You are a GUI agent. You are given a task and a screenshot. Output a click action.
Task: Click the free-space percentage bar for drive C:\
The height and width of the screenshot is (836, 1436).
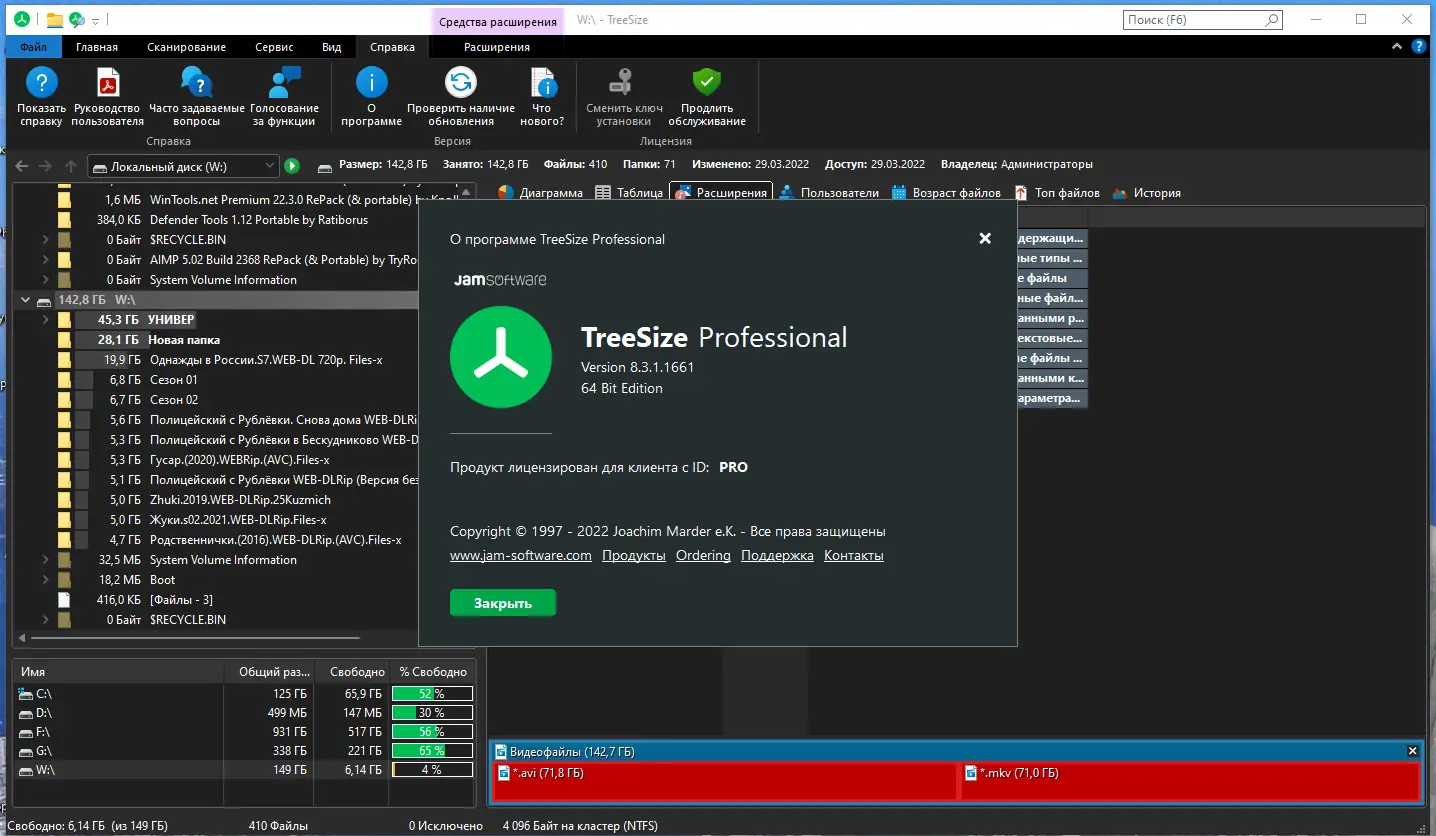tap(432, 693)
